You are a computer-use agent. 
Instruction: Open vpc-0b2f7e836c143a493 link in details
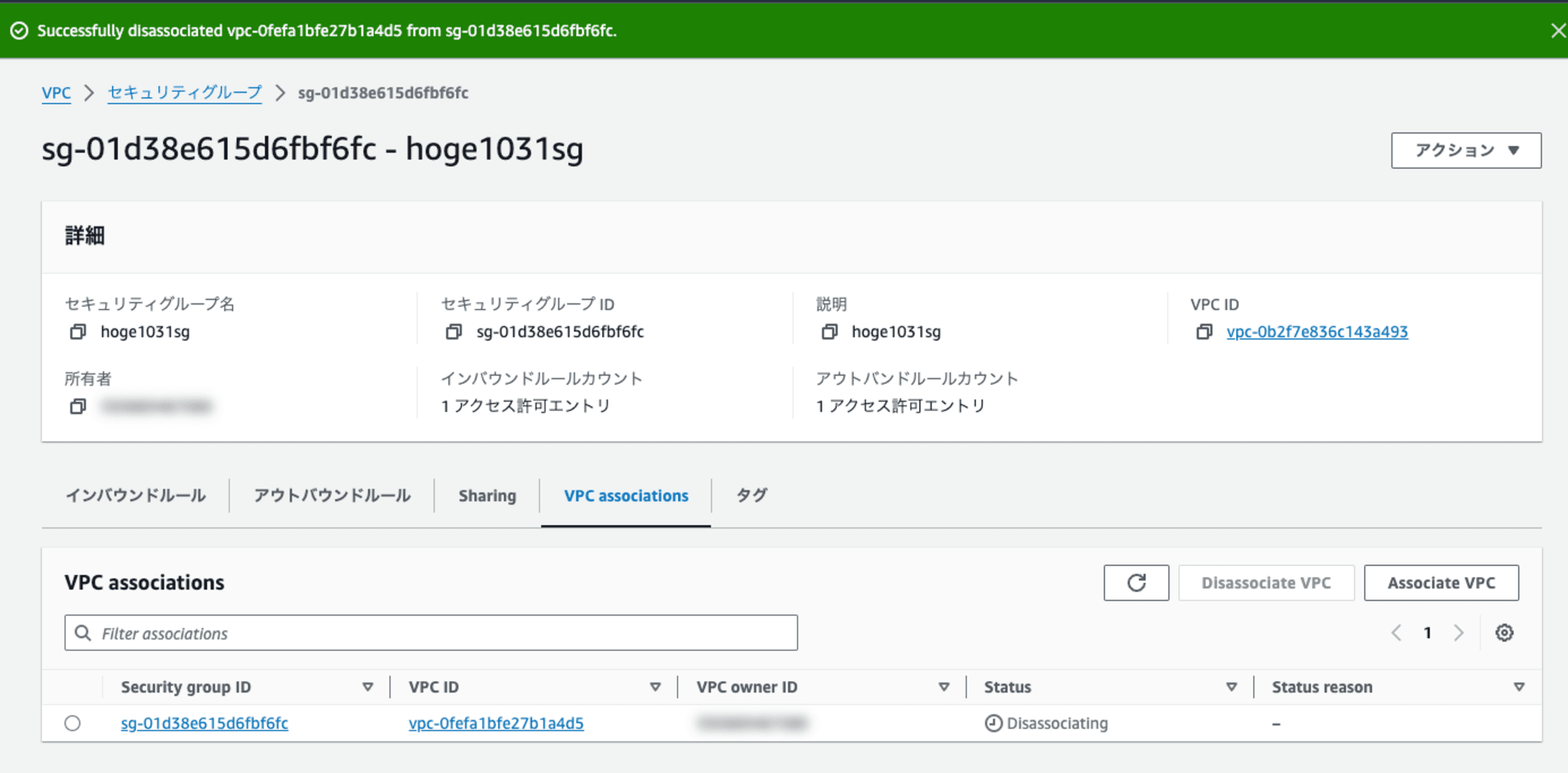click(1317, 332)
